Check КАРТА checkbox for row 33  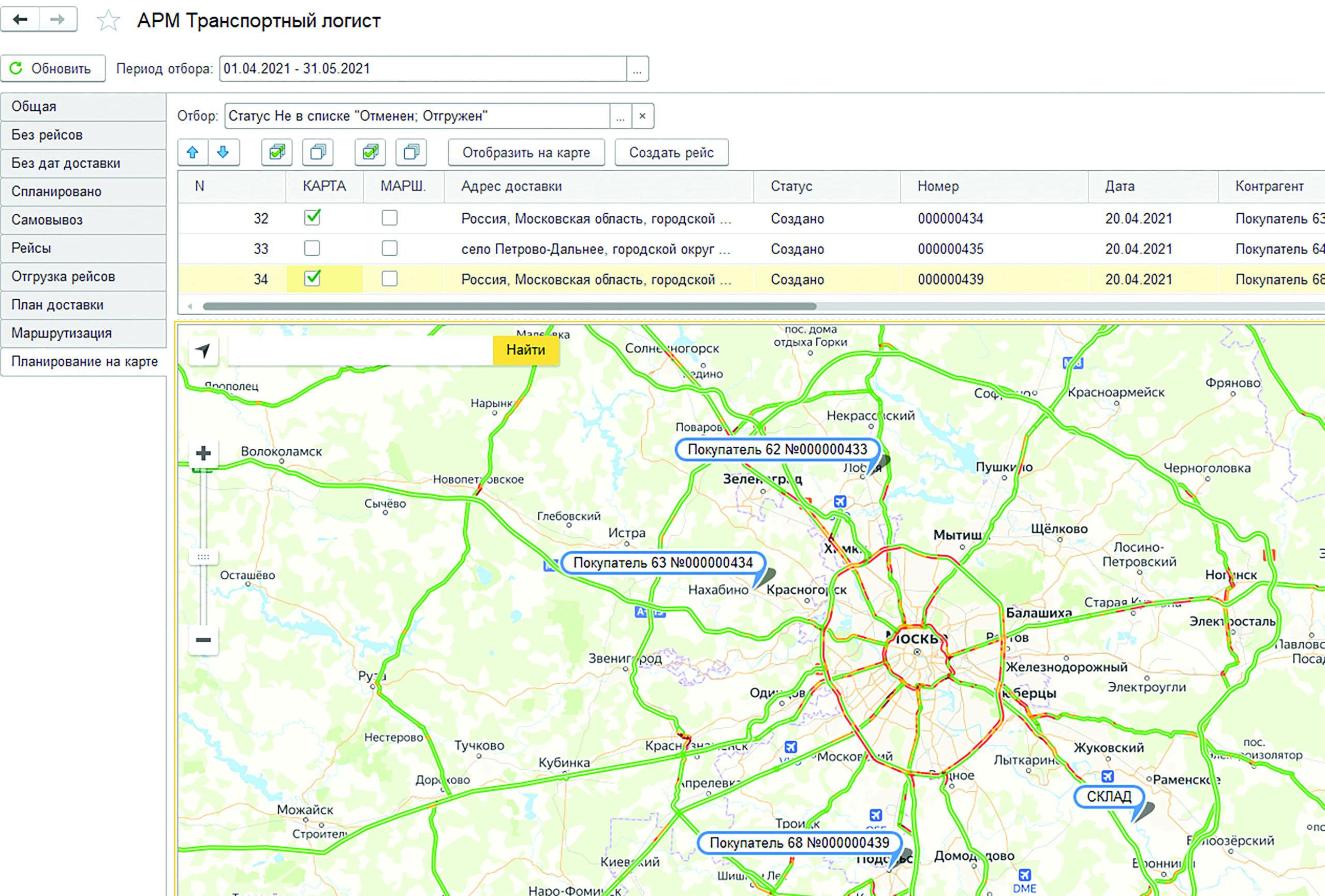(x=312, y=248)
